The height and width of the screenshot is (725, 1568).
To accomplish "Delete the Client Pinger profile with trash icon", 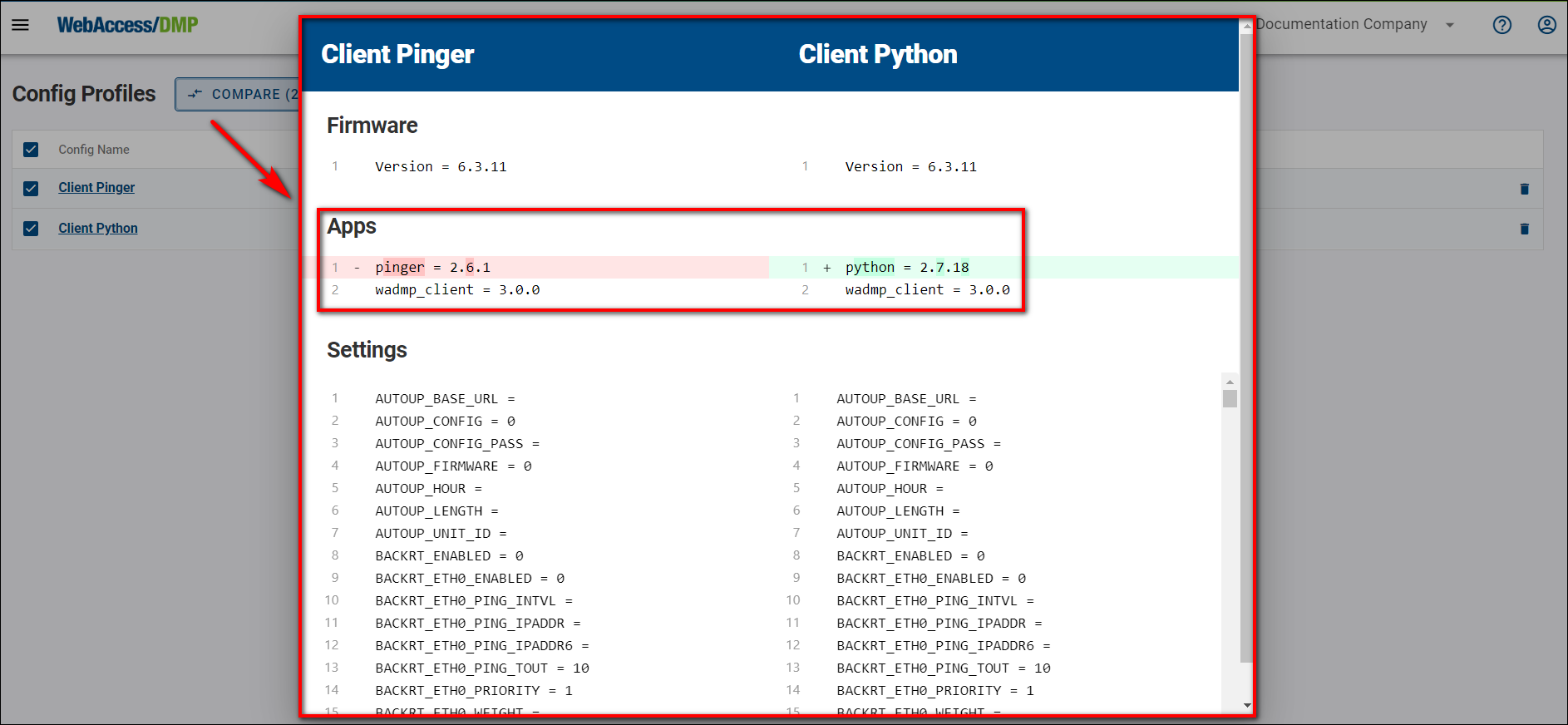I will (1524, 189).
